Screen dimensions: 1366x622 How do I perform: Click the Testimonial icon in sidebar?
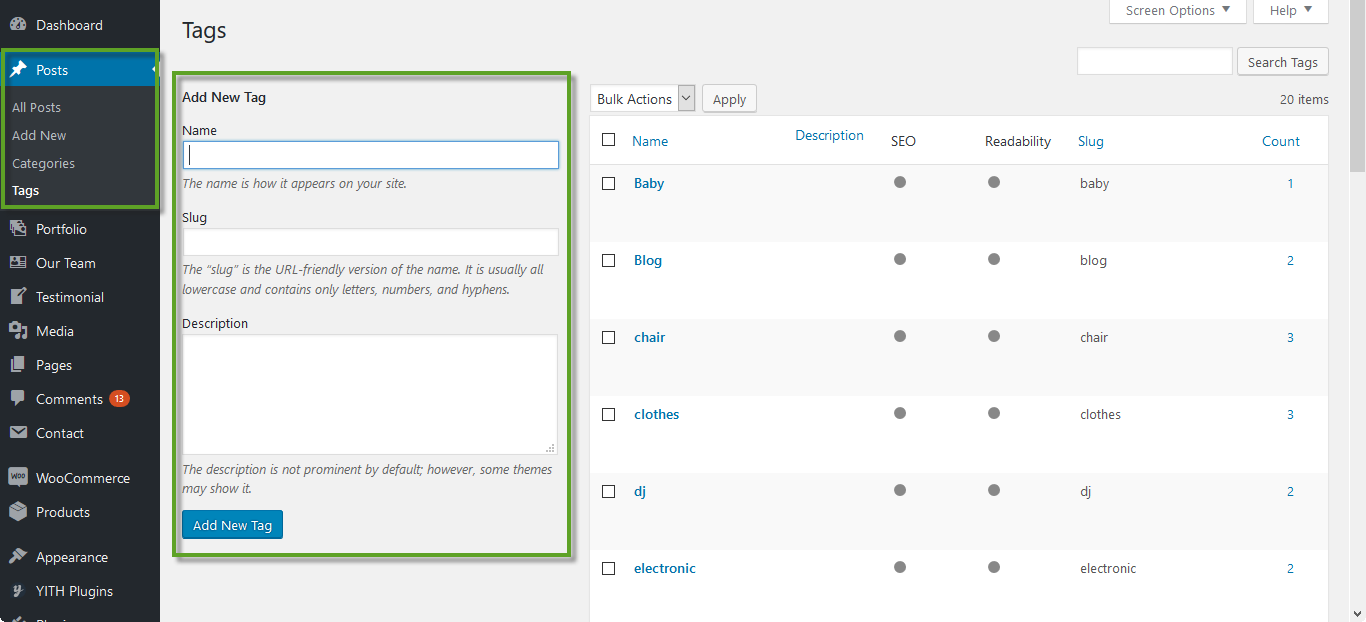[x=18, y=297]
